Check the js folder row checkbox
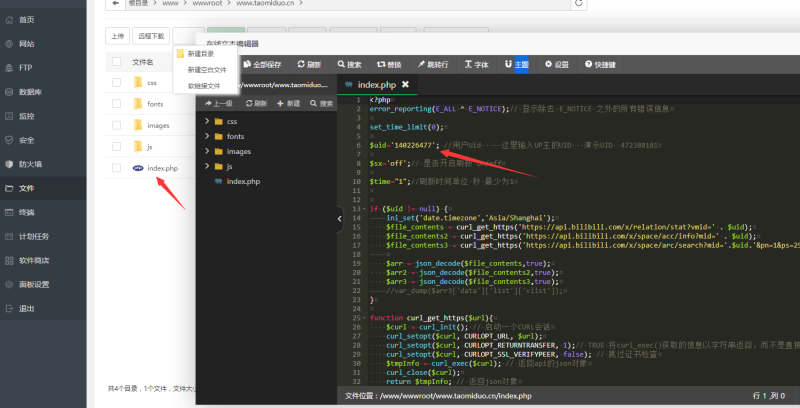Image resolution: width=800 pixels, height=408 pixels. click(x=116, y=147)
